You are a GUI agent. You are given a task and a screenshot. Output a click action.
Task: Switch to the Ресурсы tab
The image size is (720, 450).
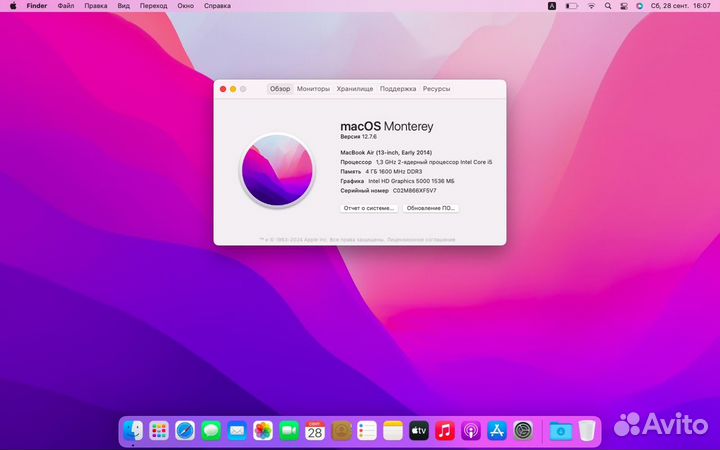coord(436,89)
